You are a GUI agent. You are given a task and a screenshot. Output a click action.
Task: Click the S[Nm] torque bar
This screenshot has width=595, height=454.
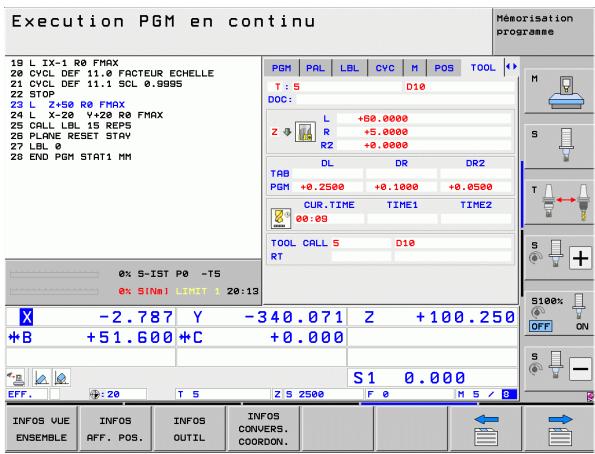coord(54,292)
